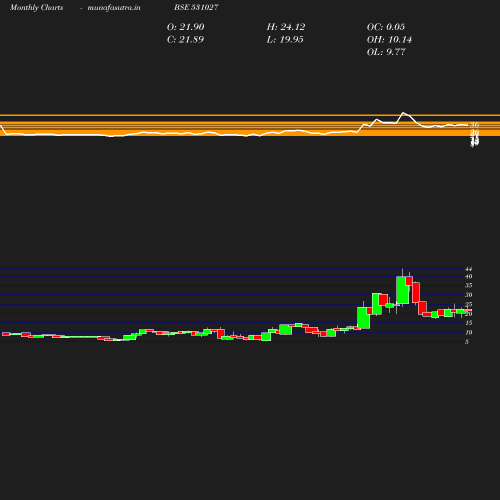Image resolution: width=500 pixels, height=500 pixels.
Task: Click the price axis label 35
Action: [x=468, y=286]
